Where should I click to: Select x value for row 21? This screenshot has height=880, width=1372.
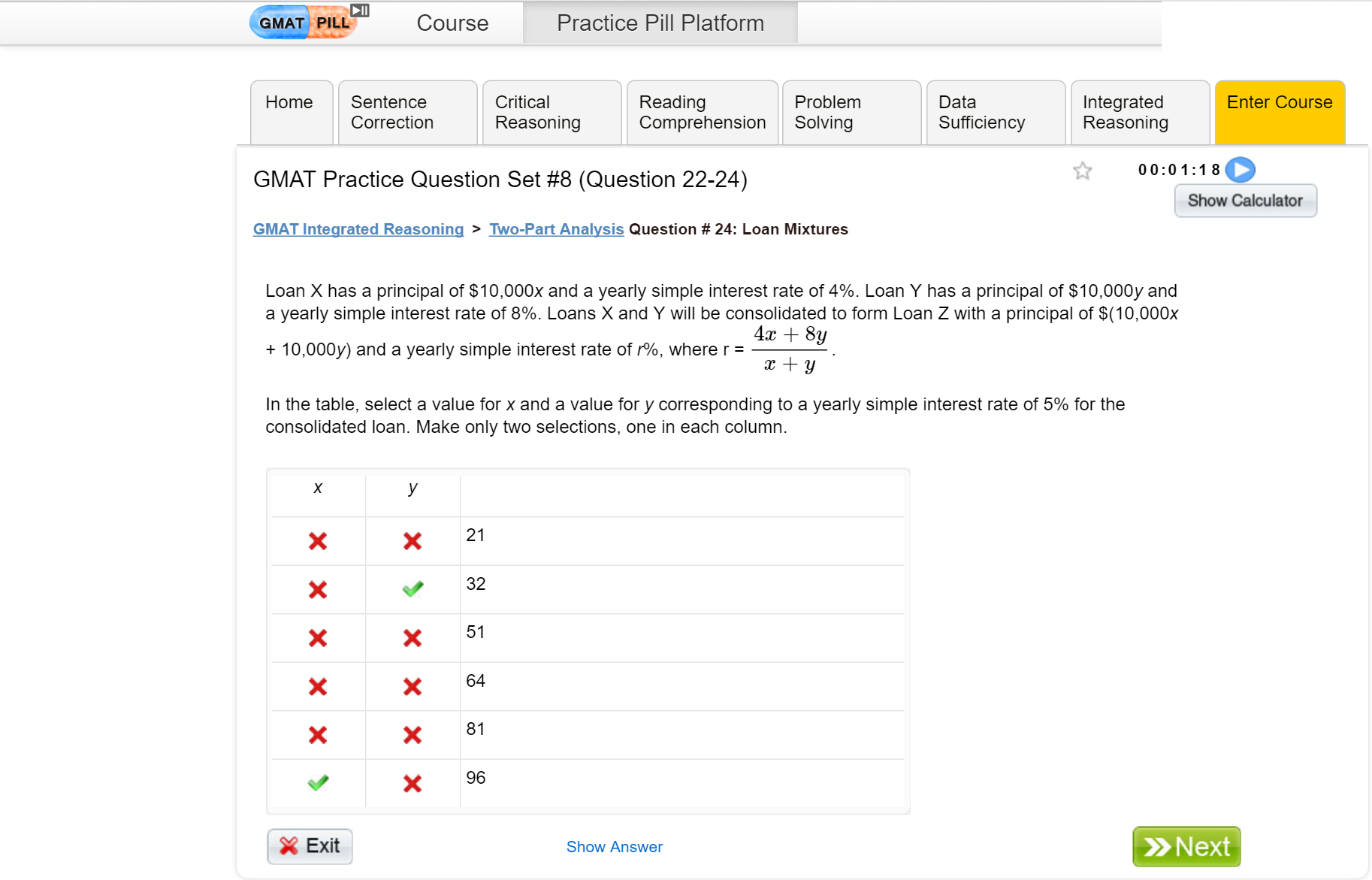coord(317,541)
